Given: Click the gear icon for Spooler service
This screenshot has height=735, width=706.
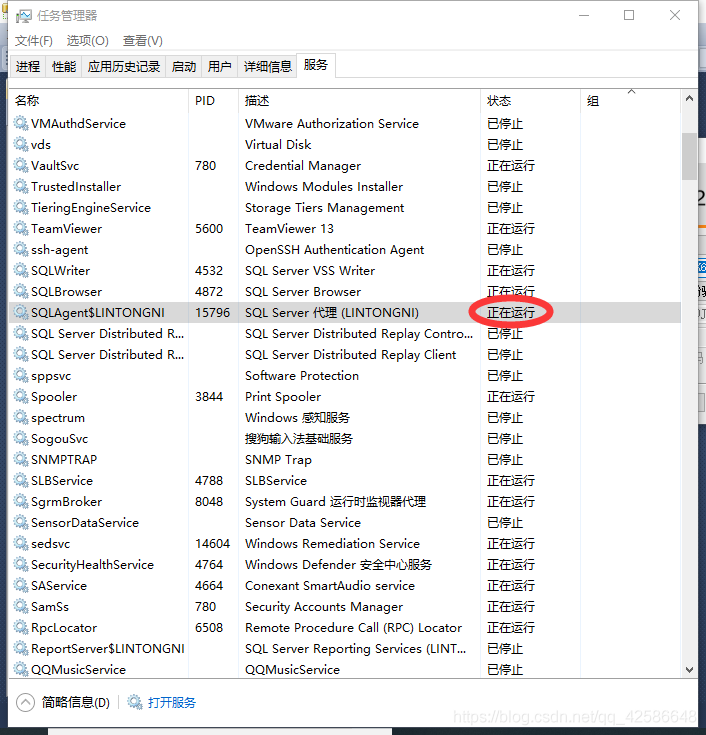Looking at the screenshot, I should pos(21,397).
